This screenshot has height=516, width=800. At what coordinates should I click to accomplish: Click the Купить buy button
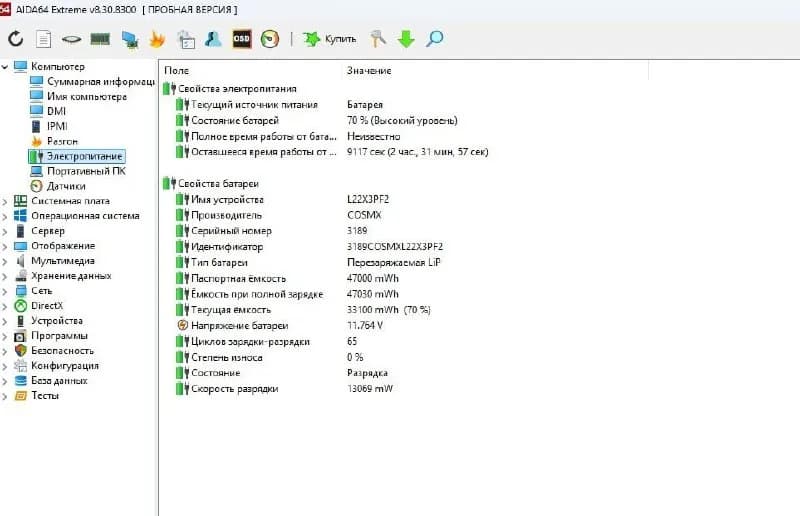[330, 39]
